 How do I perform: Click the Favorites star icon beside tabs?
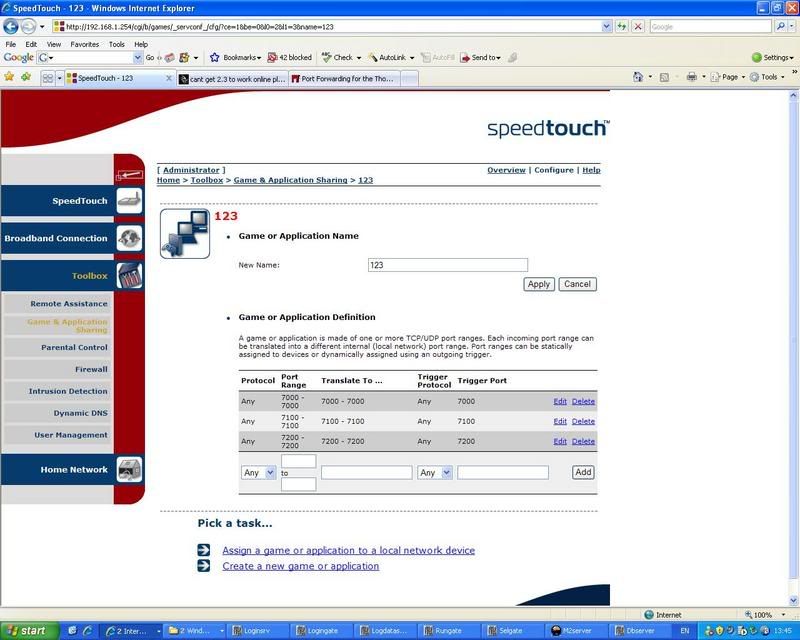[9, 77]
